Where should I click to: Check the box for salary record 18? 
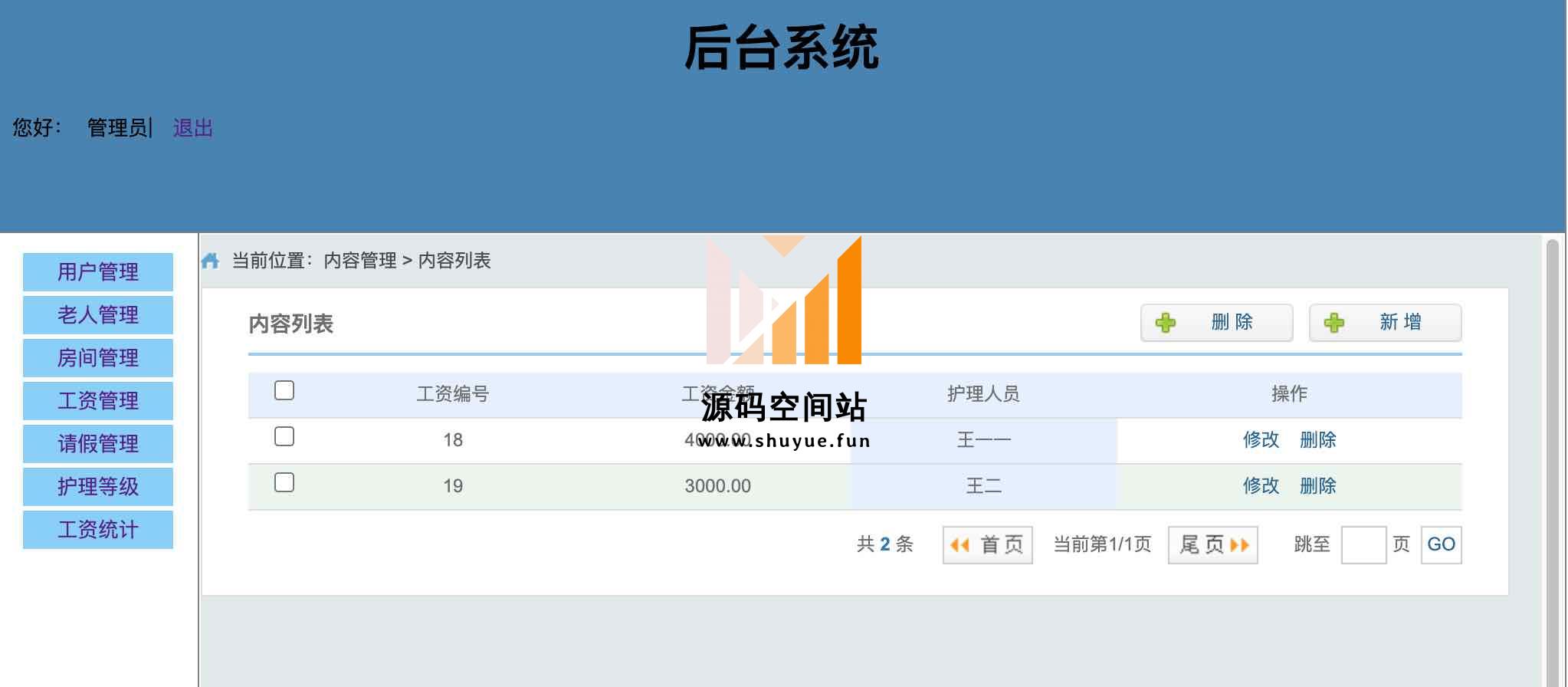[284, 437]
